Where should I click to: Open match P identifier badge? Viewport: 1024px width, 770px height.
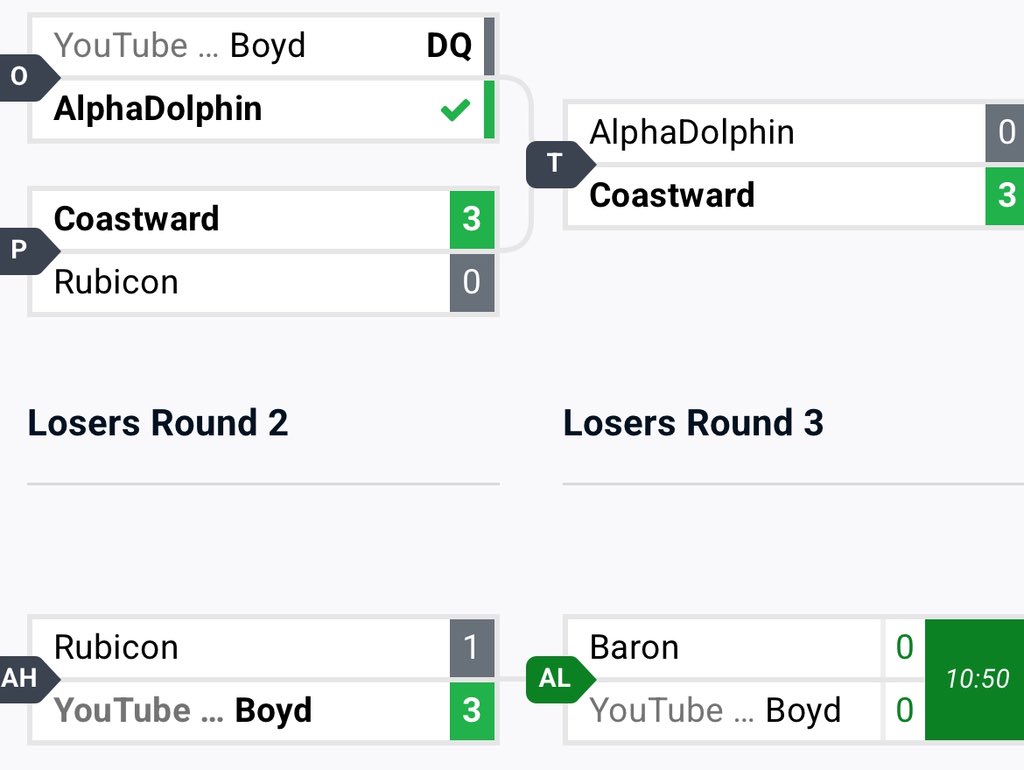[26, 250]
